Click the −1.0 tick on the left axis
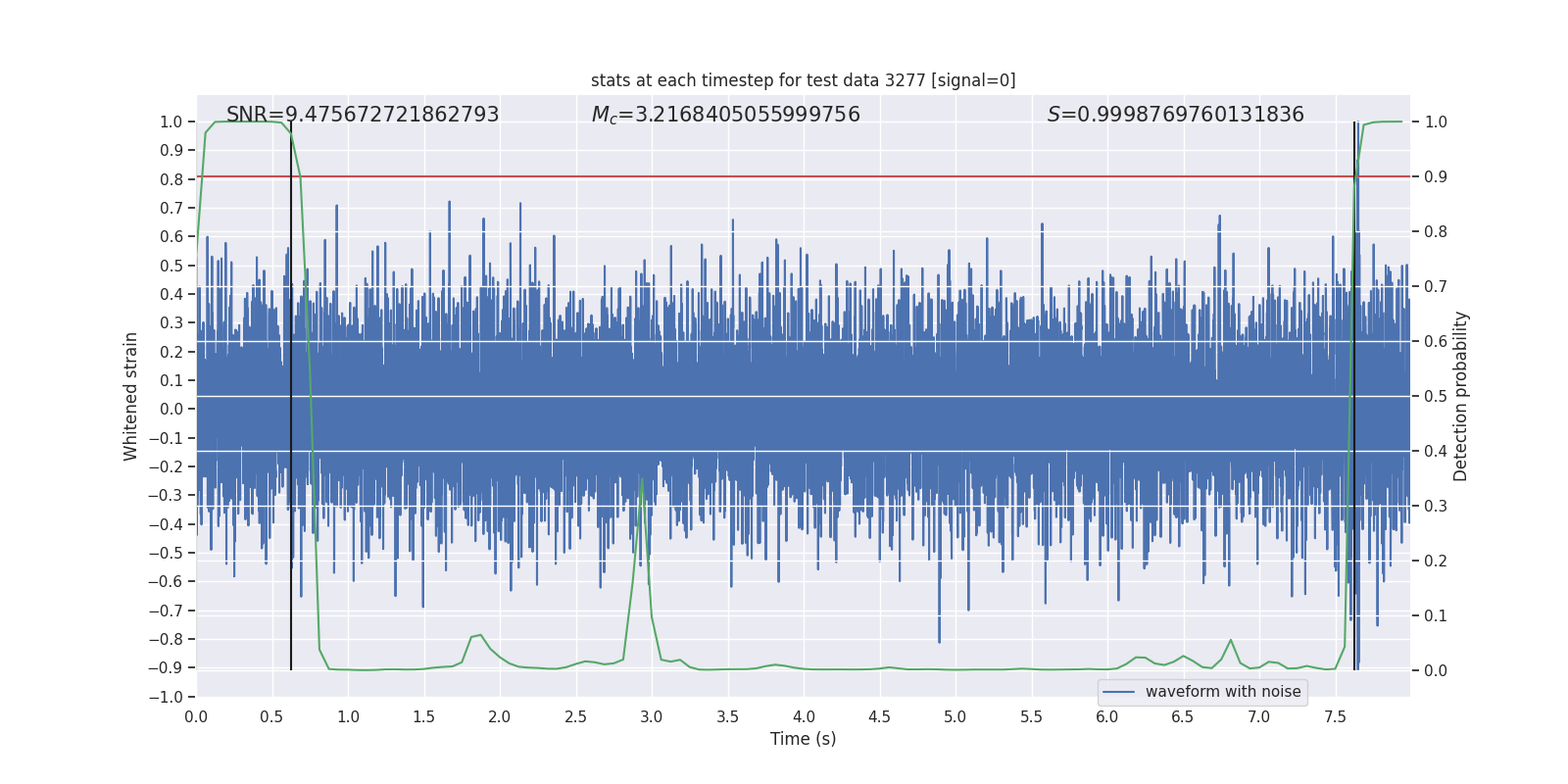 [165, 697]
